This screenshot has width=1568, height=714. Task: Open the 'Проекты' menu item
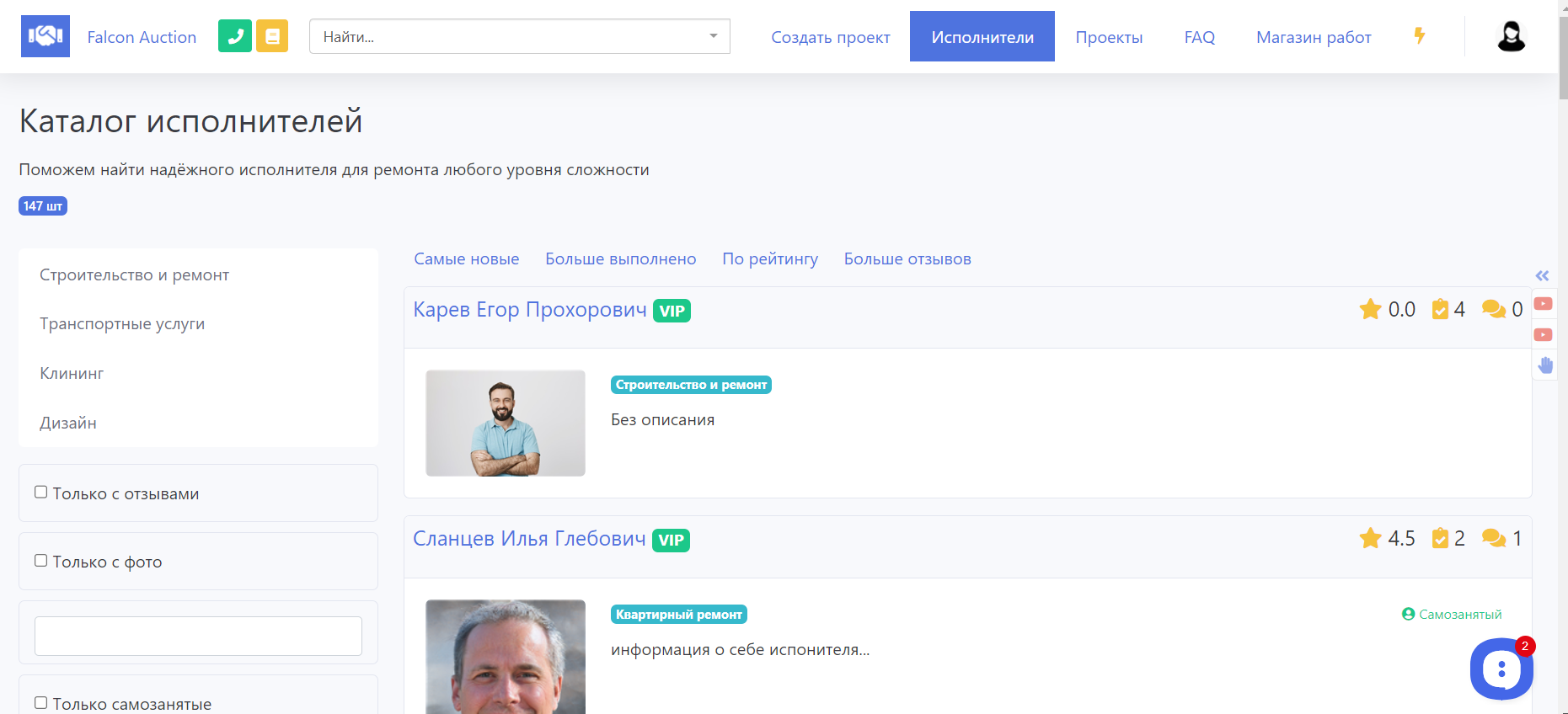pos(1109,37)
